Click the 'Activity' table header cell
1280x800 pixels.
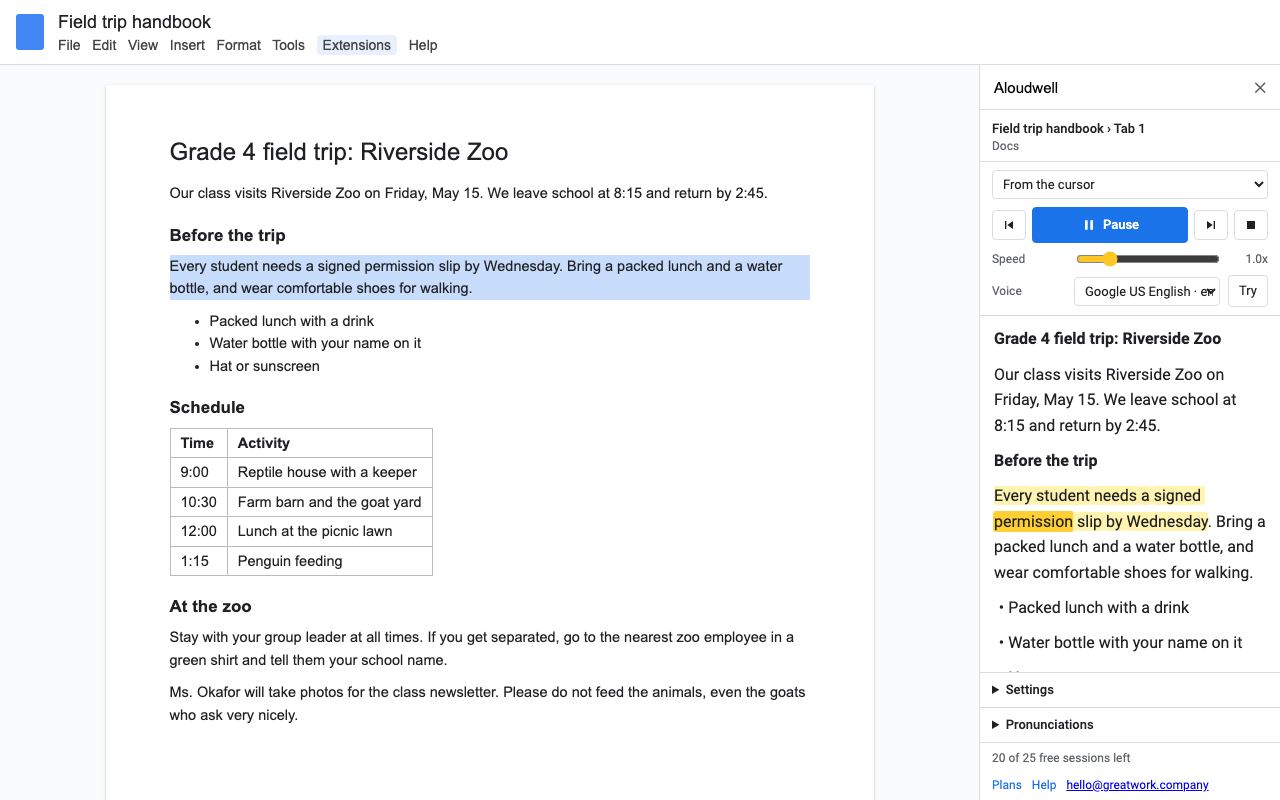click(330, 443)
